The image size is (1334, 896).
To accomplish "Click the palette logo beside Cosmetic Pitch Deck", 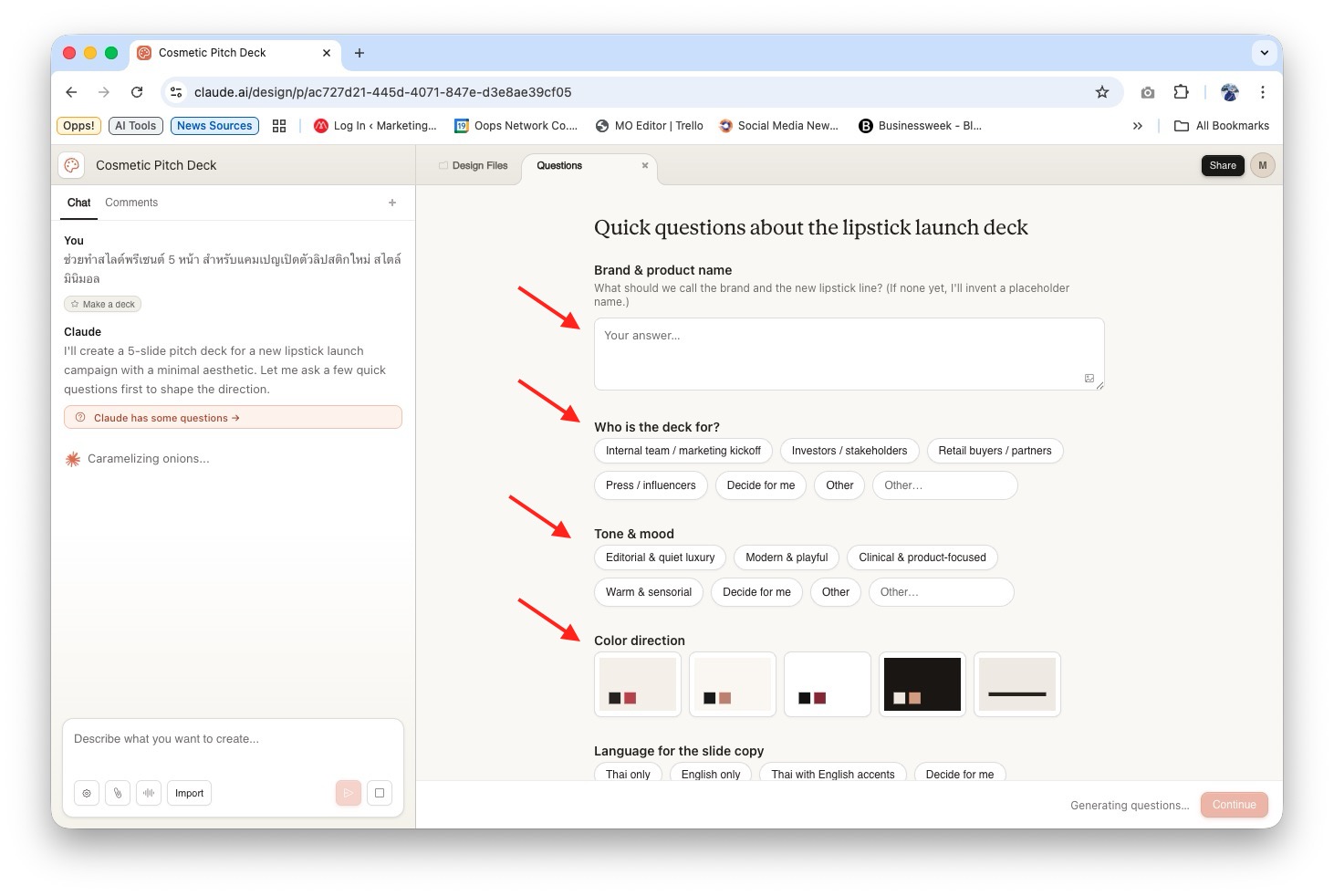I will click(x=72, y=165).
